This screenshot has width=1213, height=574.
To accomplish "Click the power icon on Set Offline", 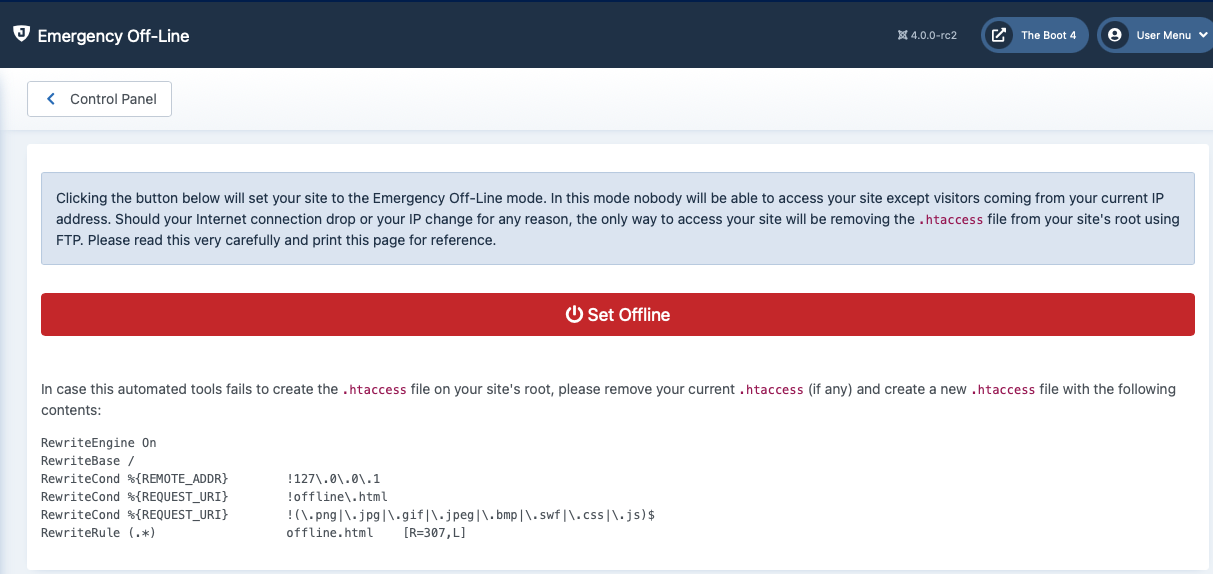I will (x=574, y=314).
